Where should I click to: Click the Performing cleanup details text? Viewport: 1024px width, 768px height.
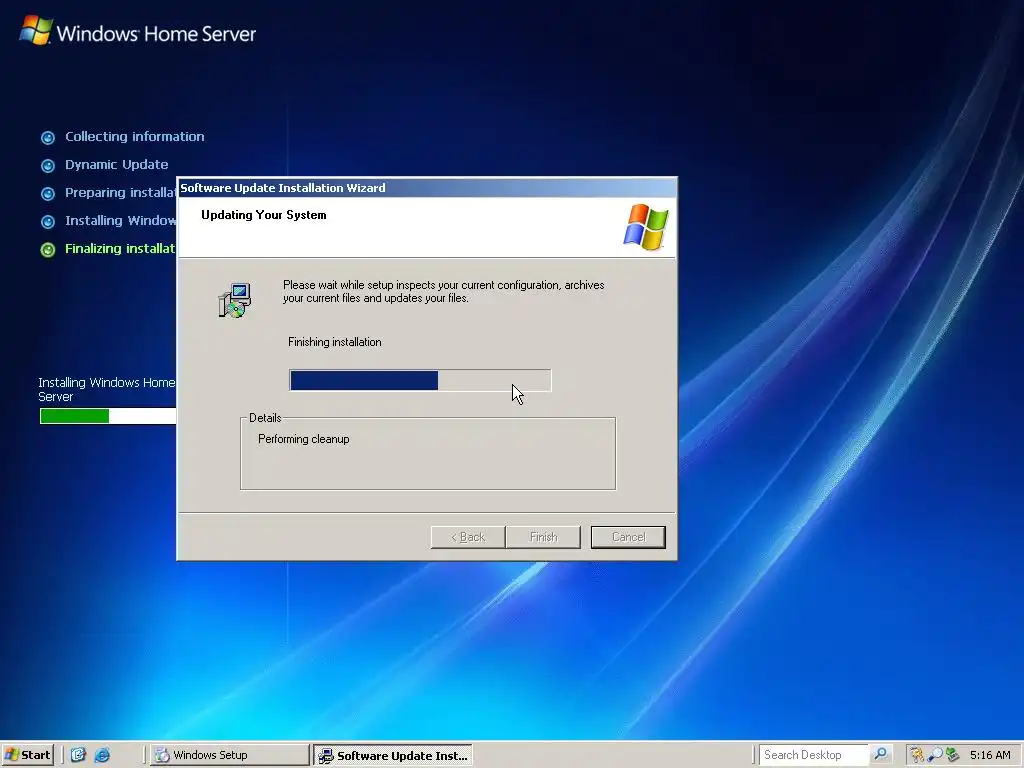[x=304, y=439]
